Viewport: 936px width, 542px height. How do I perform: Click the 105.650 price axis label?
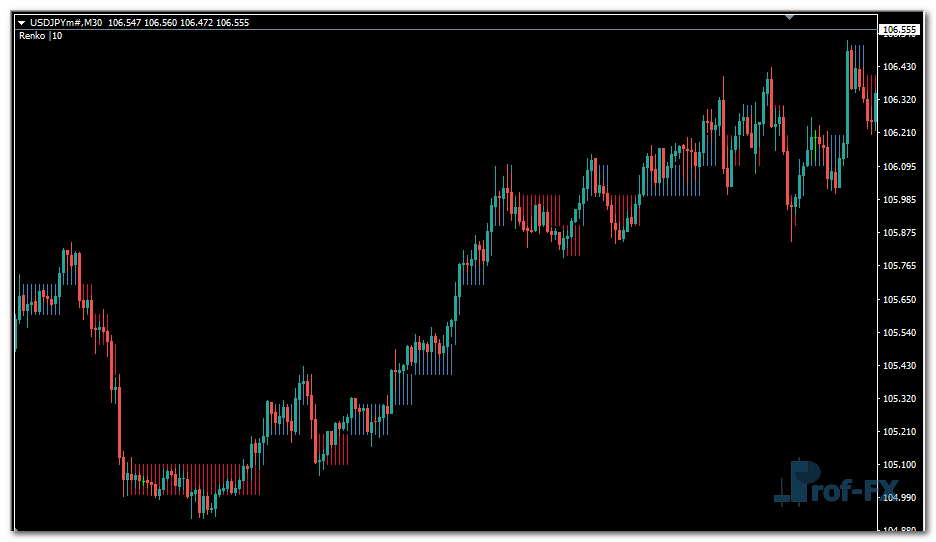(900, 300)
